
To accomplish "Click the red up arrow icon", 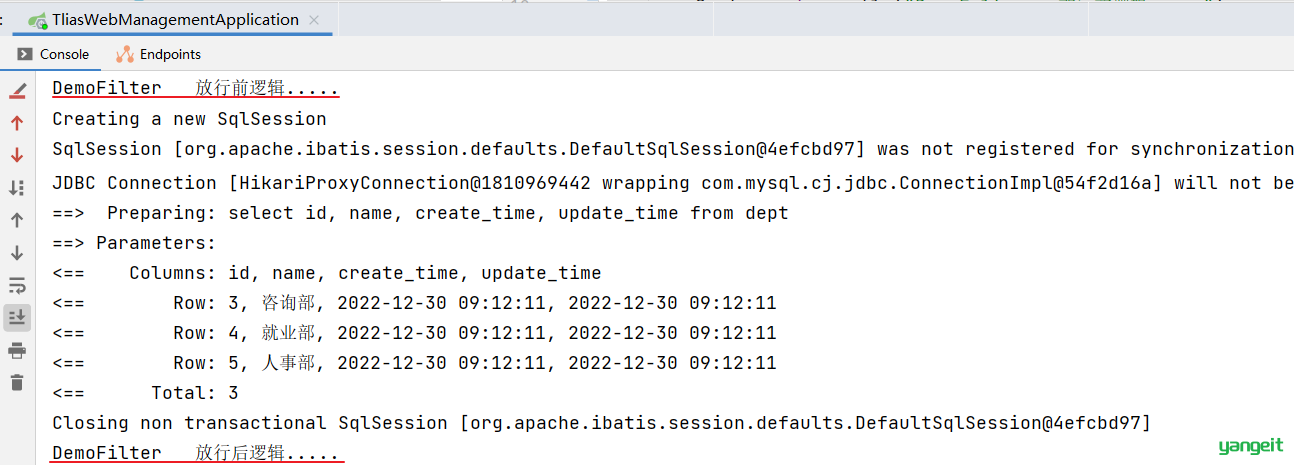I will pos(17,123).
